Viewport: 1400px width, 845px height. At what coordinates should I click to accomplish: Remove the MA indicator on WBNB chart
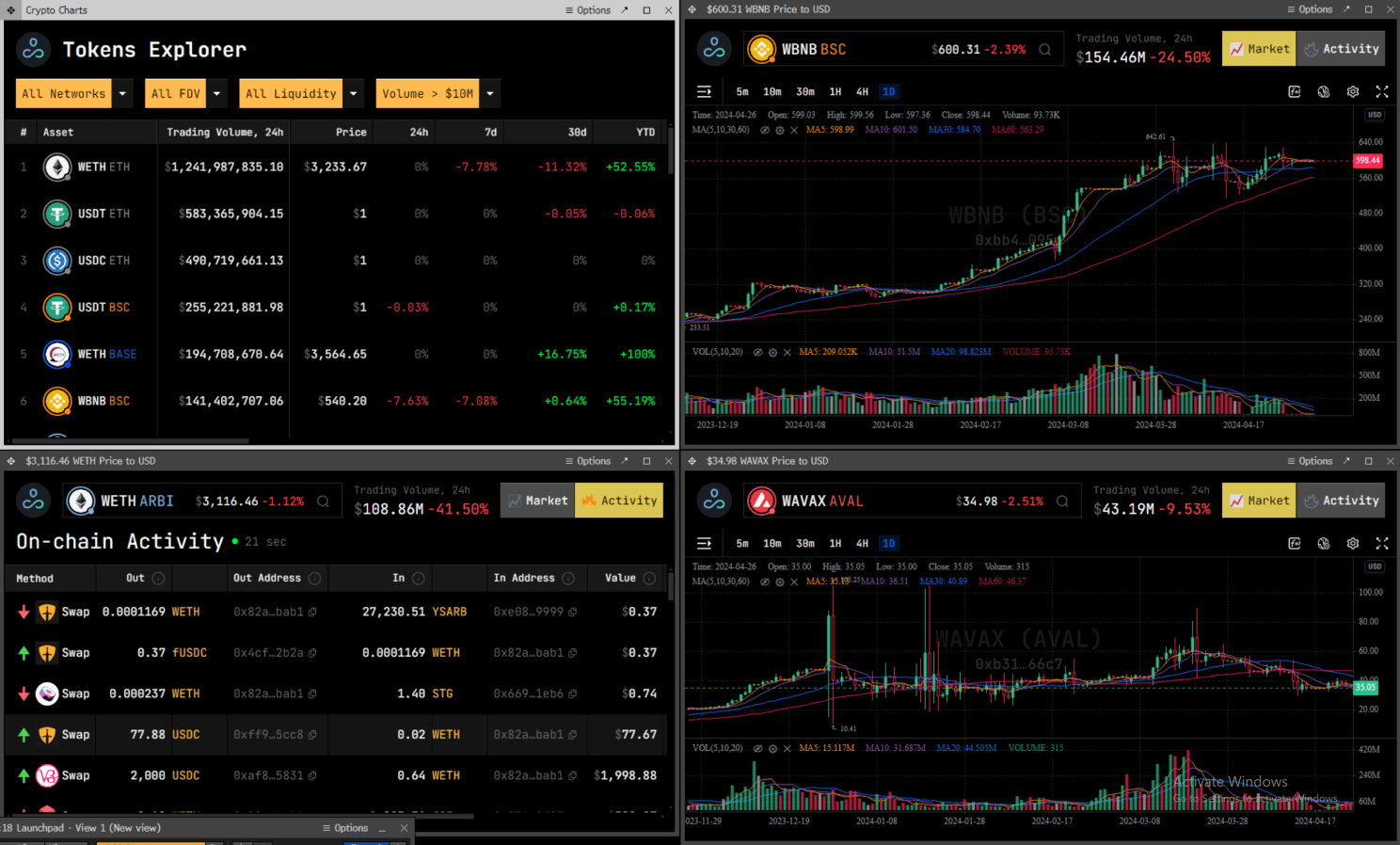pyautogui.click(x=794, y=130)
